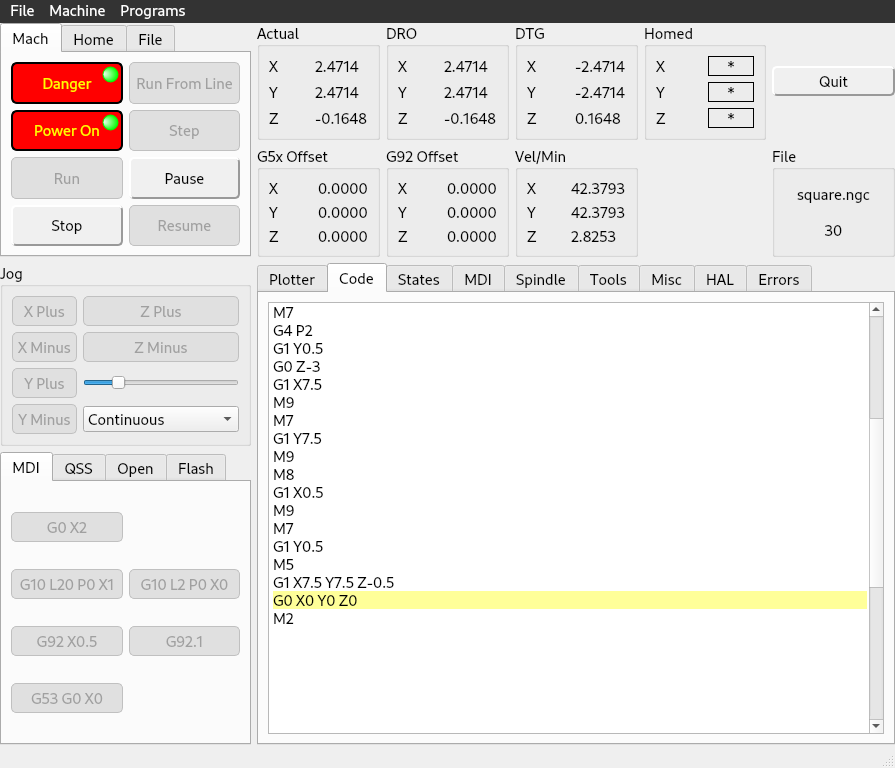The height and width of the screenshot is (768, 895).
Task: Open the HAL tab
Action: tap(719, 280)
